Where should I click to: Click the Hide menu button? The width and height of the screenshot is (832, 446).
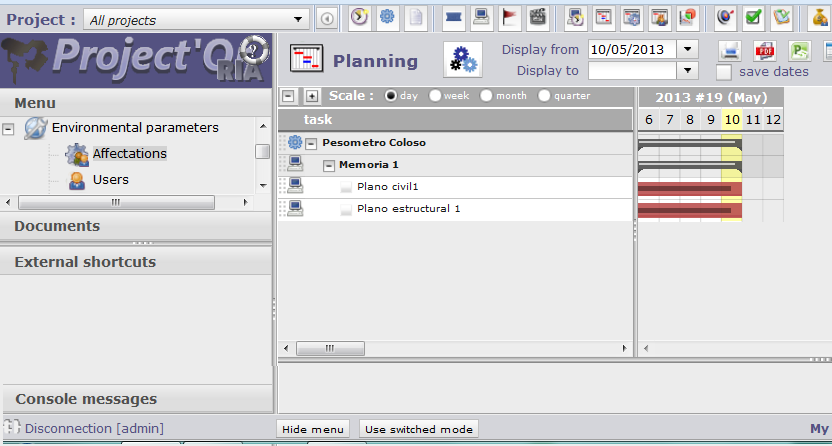(313, 429)
